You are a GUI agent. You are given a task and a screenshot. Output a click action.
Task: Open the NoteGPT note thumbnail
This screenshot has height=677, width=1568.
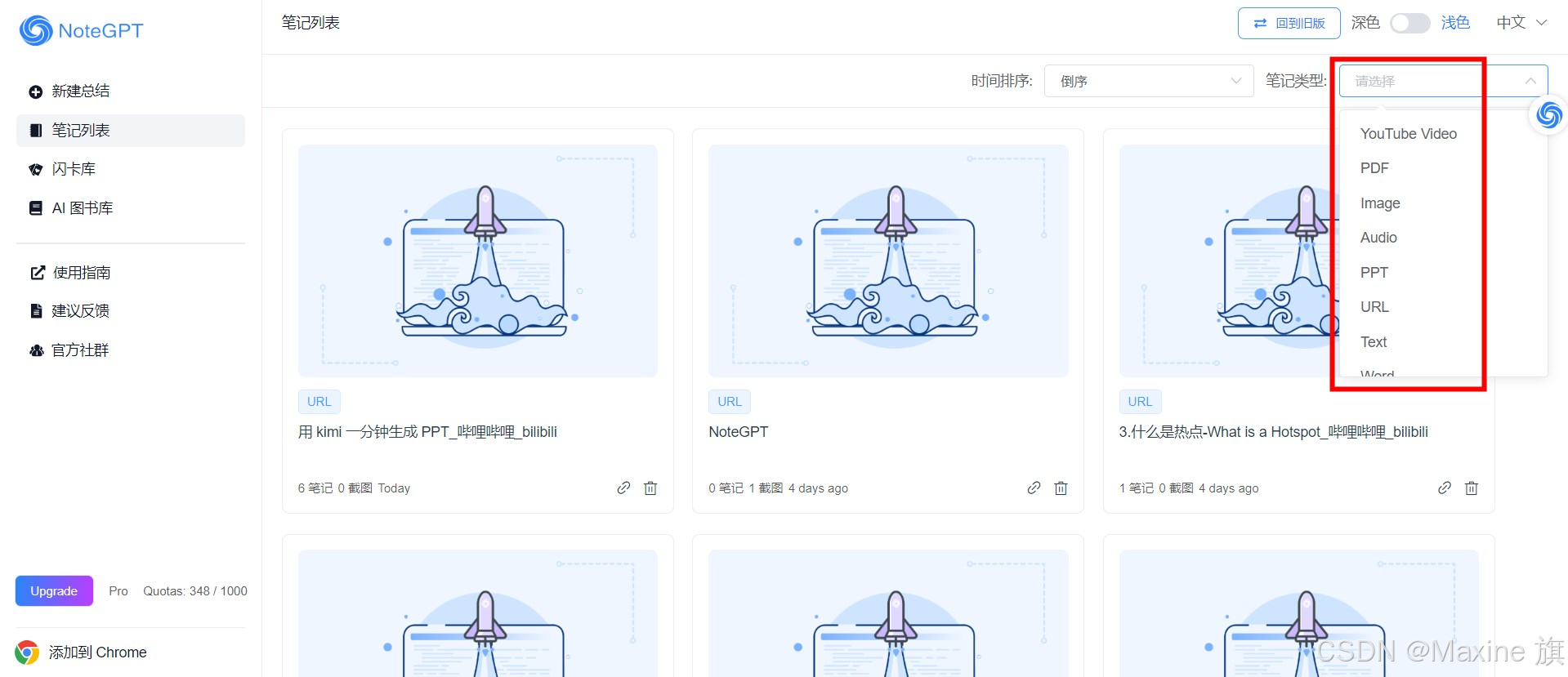pos(888,261)
